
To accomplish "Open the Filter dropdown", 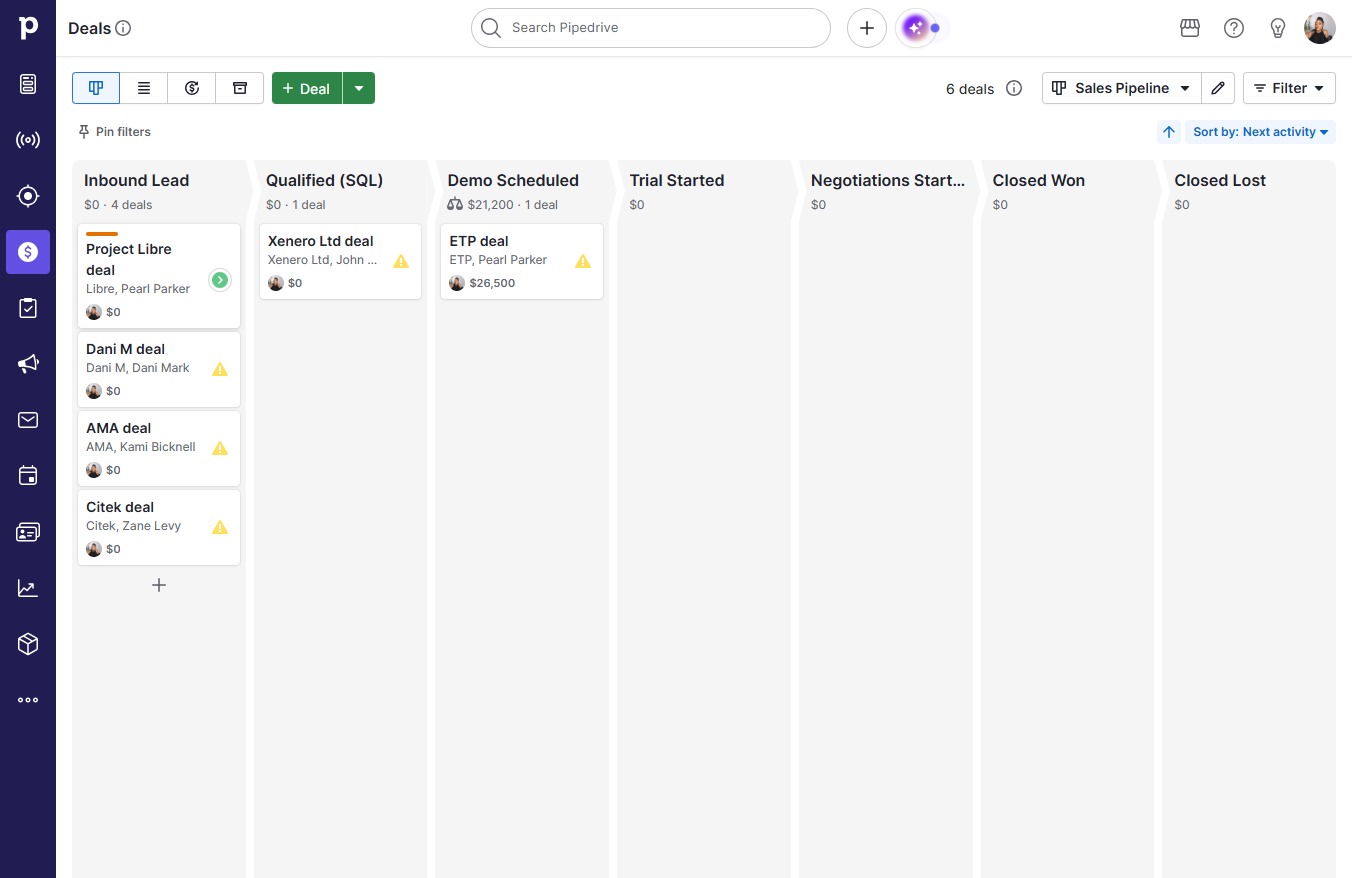I will (x=1289, y=88).
